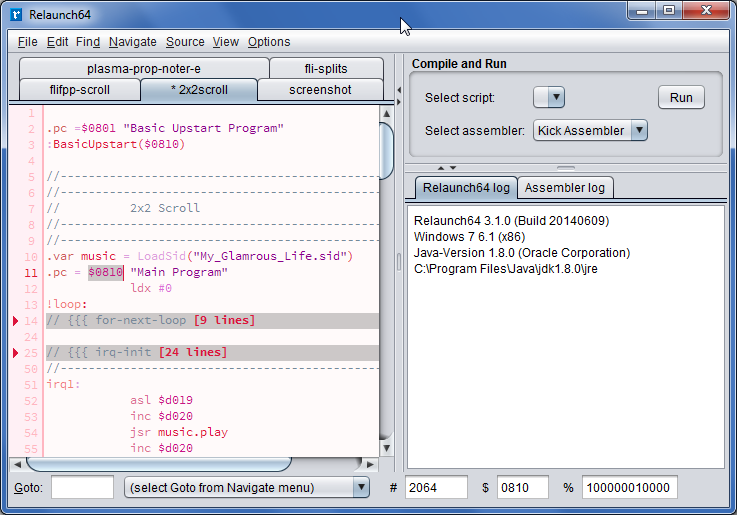737x515 pixels.
Task: Click the Goto text input field
Action: 82,488
